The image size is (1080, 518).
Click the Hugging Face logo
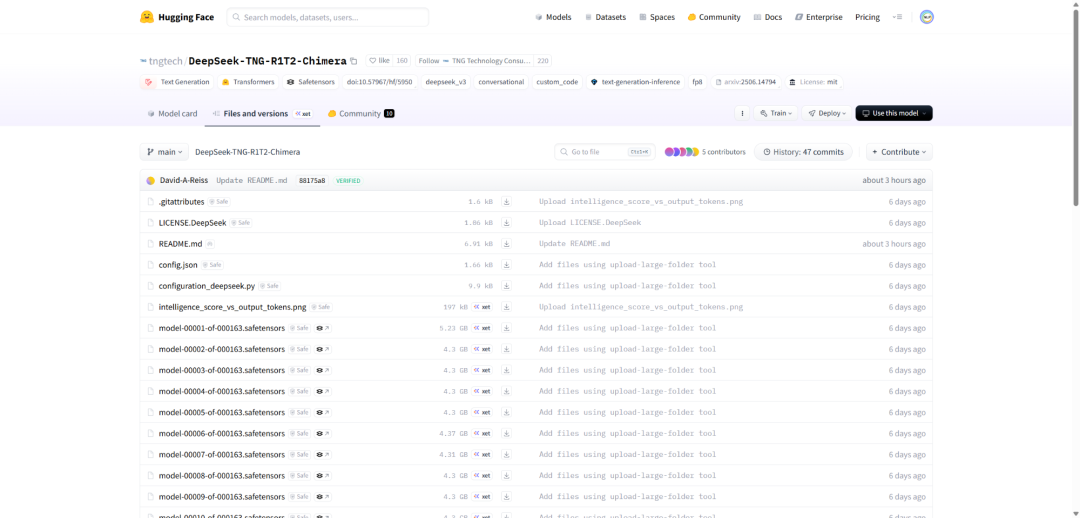point(176,17)
